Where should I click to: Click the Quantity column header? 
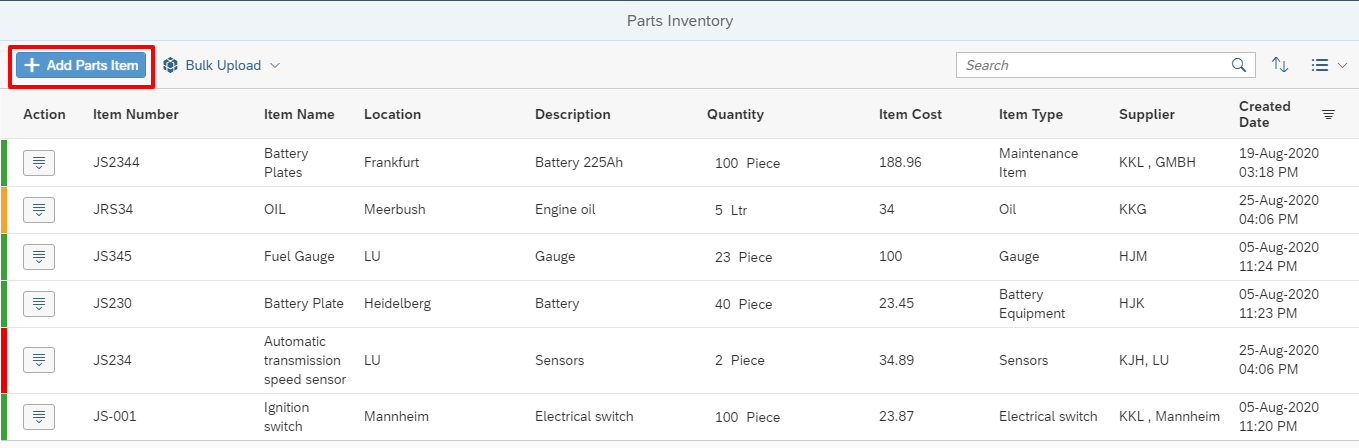click(x=735, y=114)
